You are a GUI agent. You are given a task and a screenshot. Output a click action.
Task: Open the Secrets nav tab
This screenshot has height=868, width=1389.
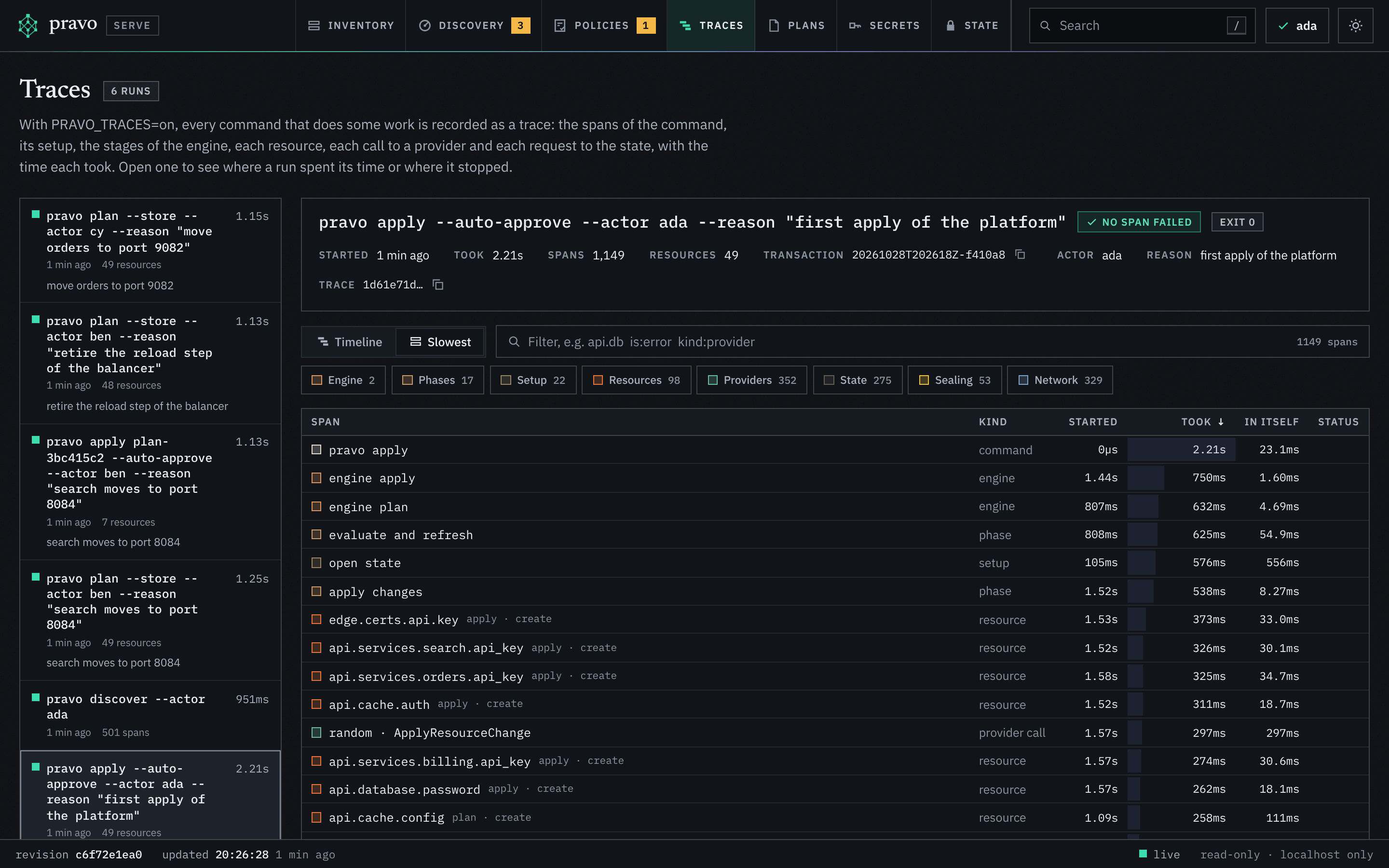pos(884,25)
